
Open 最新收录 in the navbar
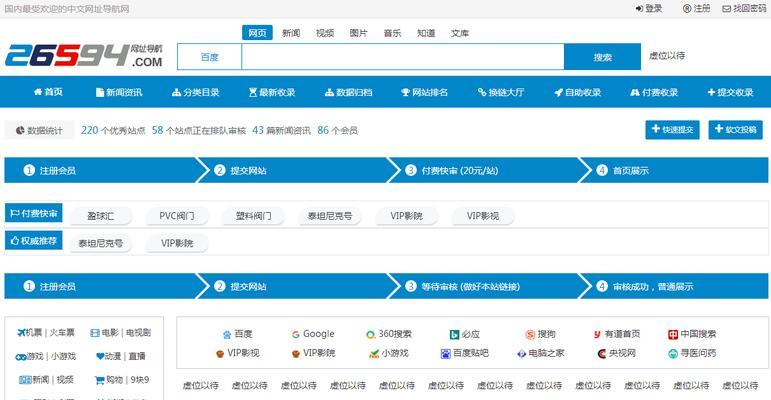point(272,92)
